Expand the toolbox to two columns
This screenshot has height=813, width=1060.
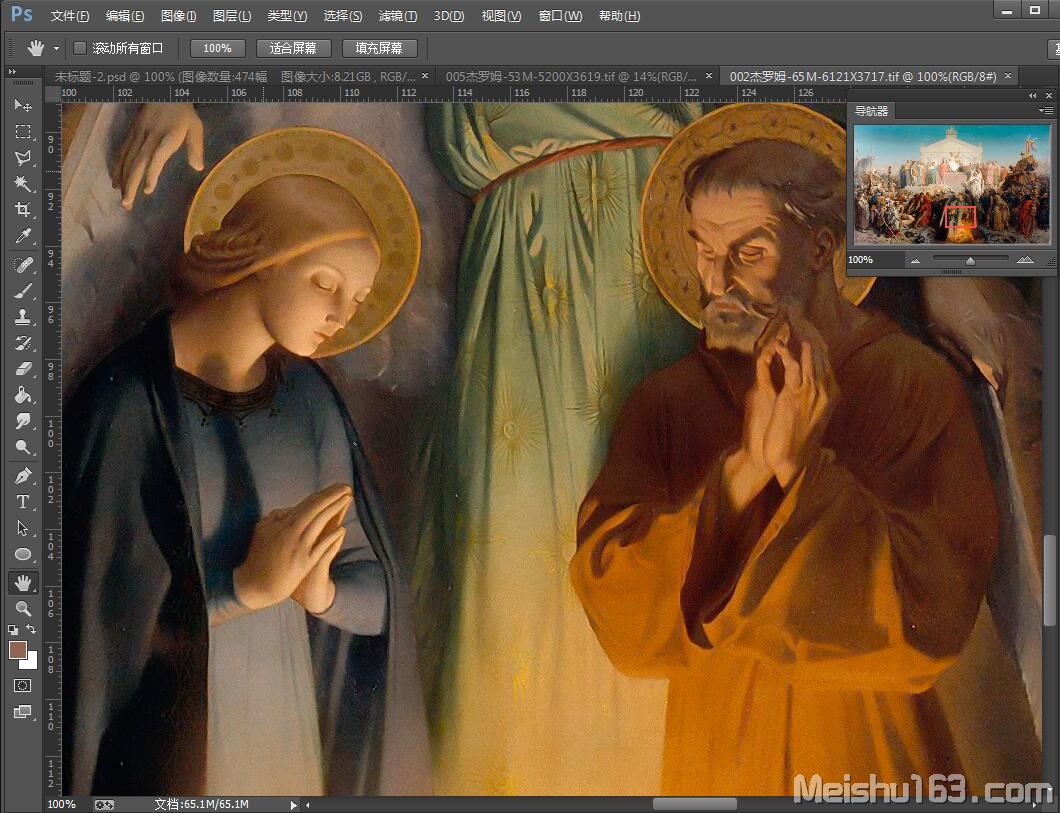[12, 71]
